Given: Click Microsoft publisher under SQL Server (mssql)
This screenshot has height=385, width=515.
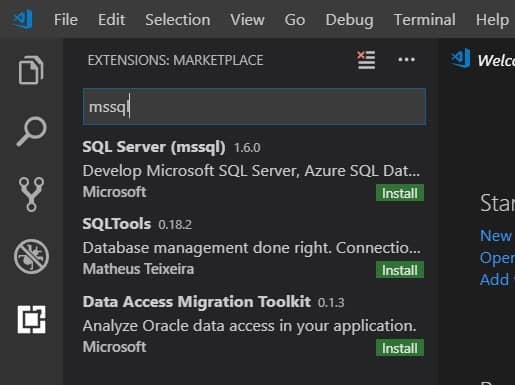Looking at the screenshot, I should (x=114, y=192).
